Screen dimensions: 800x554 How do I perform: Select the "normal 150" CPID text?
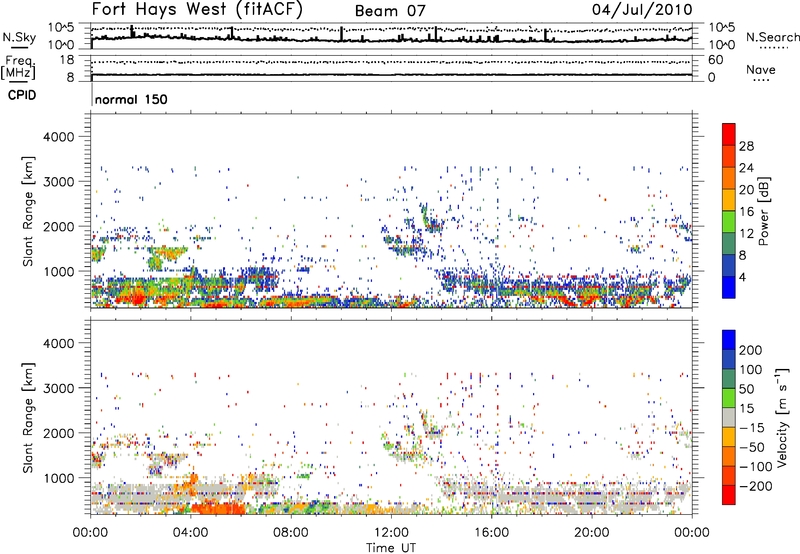pyautogui.click(x=131, y=99)
